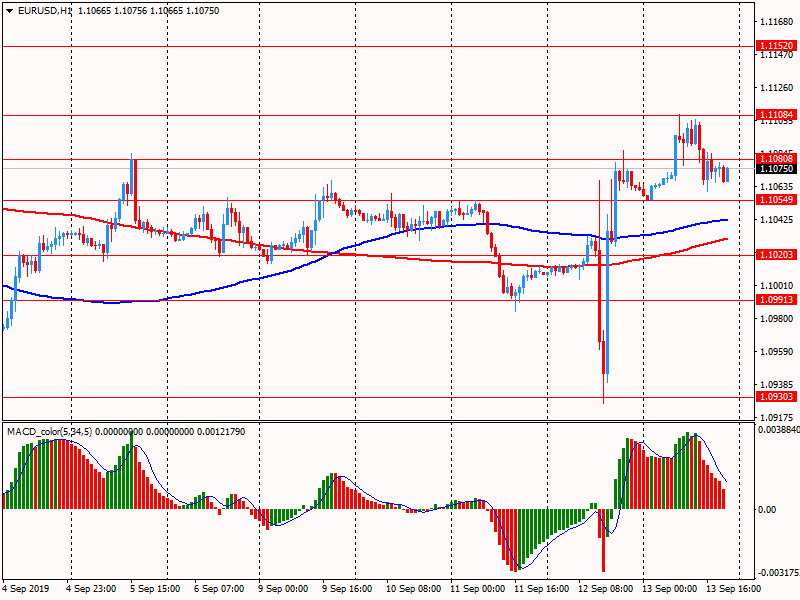Select the 1.10203 red price level label
Screen dimensions: 800x600
tap(777, 255)
